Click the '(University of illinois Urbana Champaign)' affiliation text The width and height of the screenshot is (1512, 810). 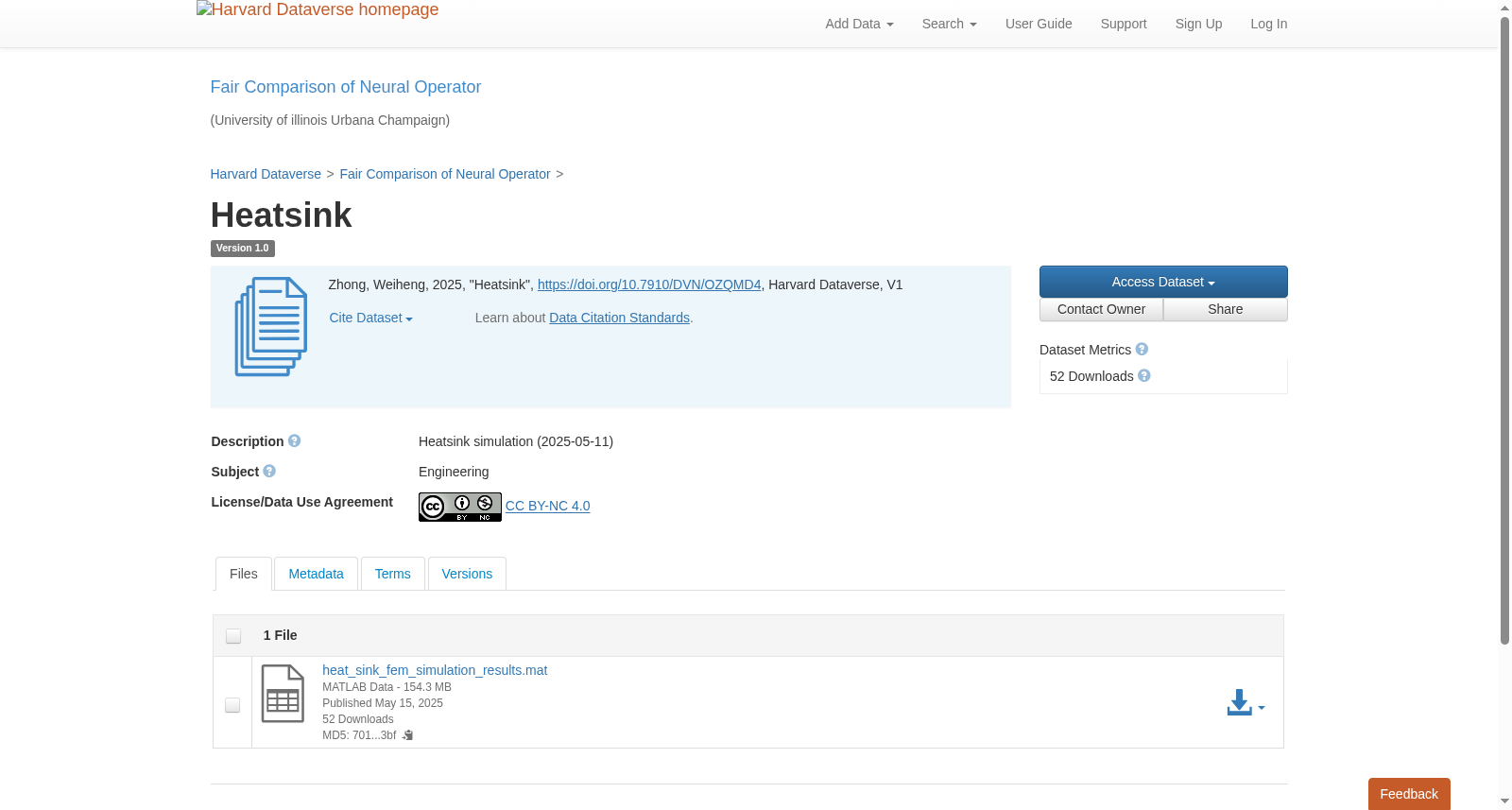click(x=330, y=120)
